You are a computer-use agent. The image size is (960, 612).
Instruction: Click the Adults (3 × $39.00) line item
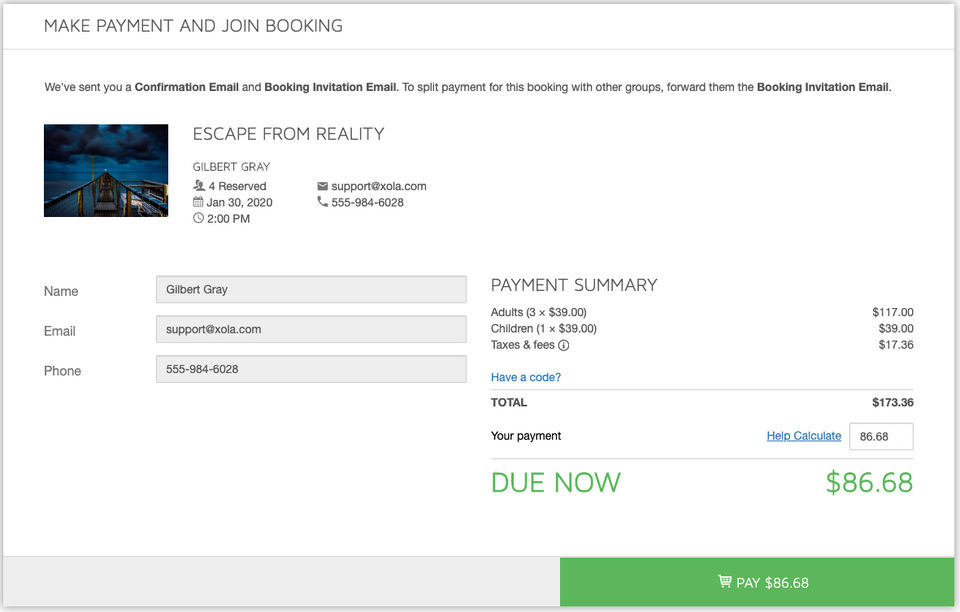[x=539, y=313]
